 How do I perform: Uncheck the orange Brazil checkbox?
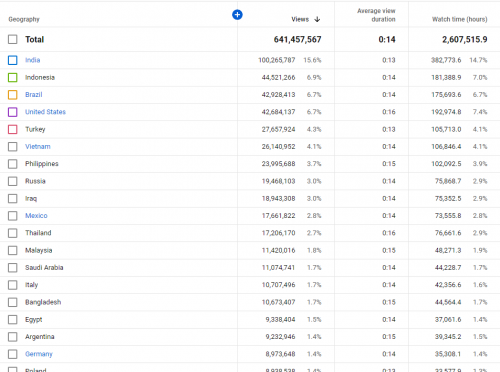pyautogui.click(x=13, y=95)
